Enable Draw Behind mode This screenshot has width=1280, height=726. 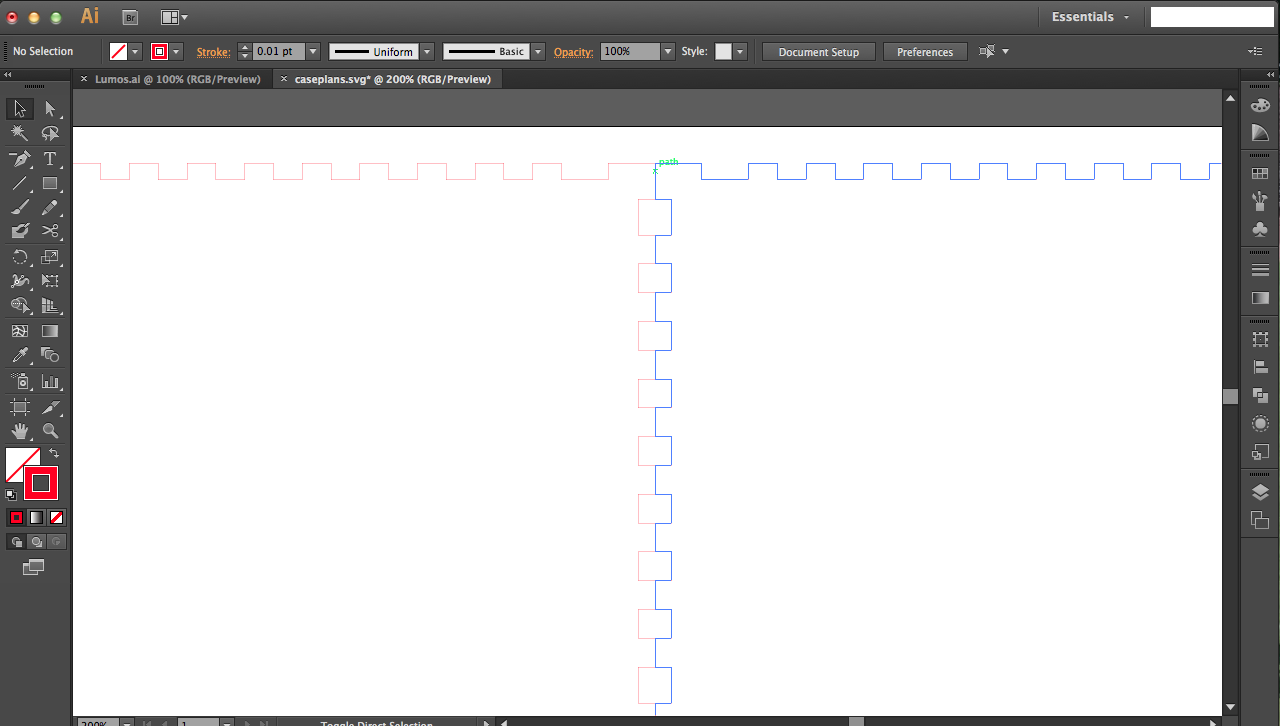pyautogui.click(x=36, y=542)
